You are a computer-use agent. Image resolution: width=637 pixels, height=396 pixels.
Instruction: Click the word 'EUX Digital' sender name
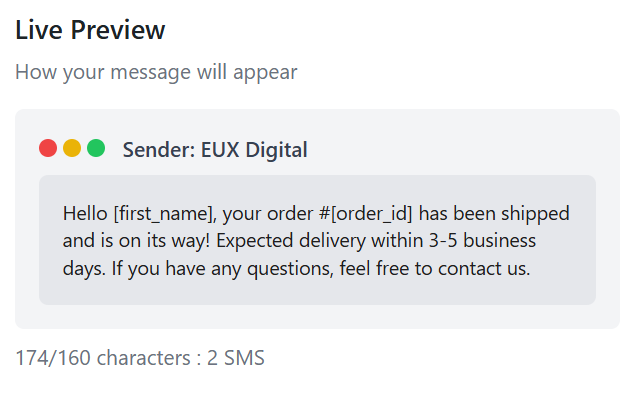(x=254, y=150)
